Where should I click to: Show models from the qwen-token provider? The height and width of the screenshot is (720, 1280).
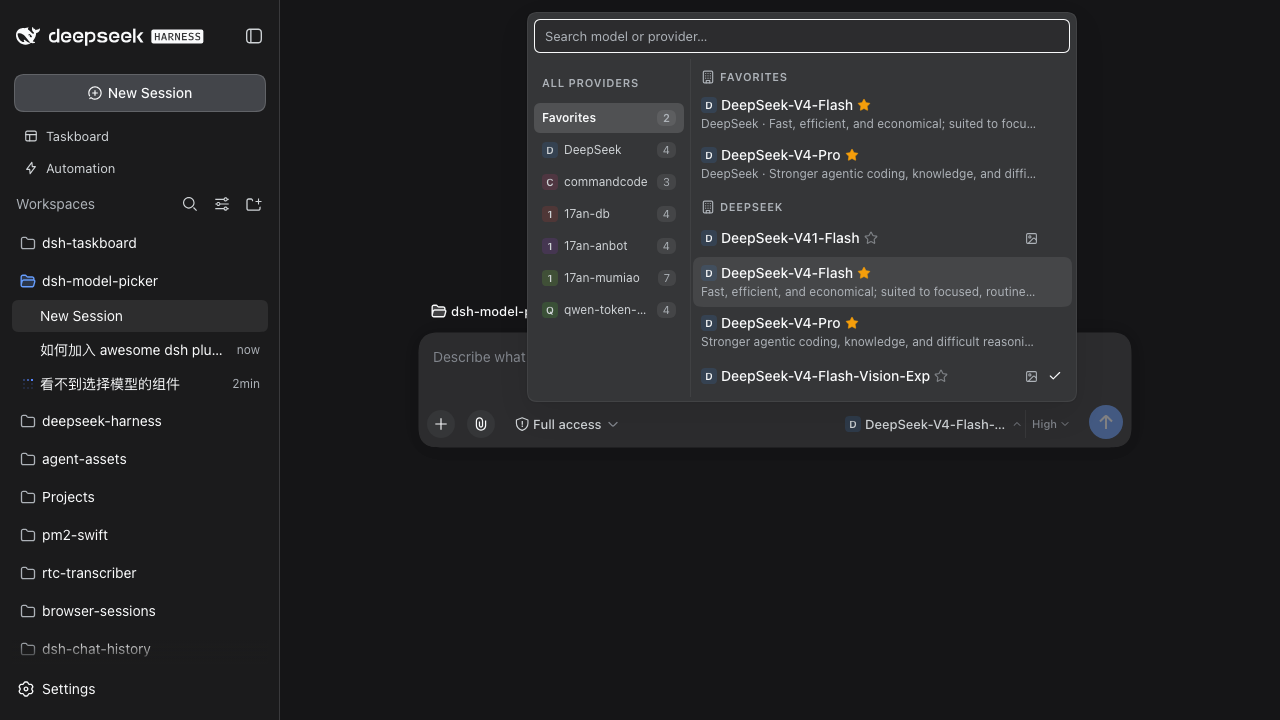[609, 310]
